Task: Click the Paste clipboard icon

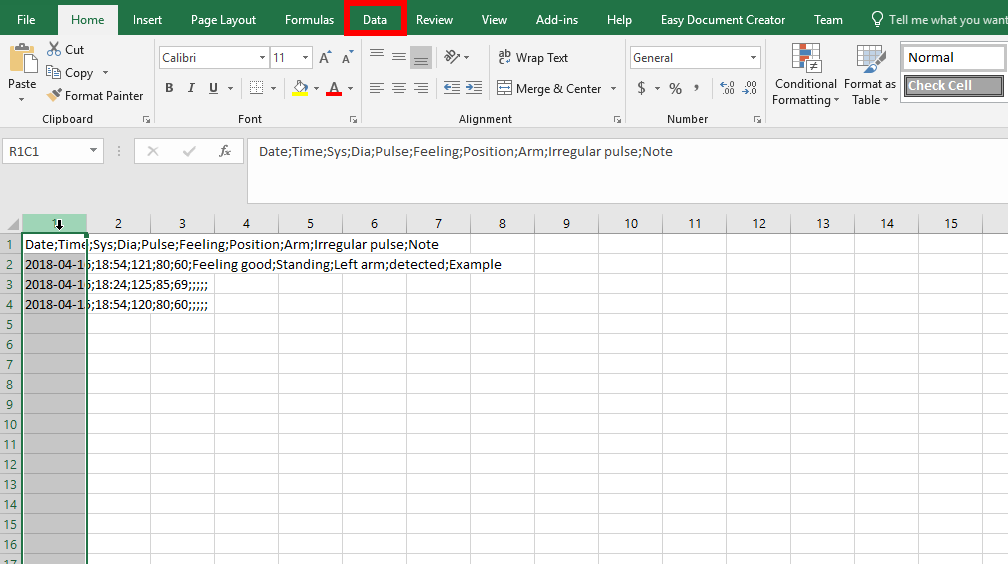Action: [x=22, y=59]
